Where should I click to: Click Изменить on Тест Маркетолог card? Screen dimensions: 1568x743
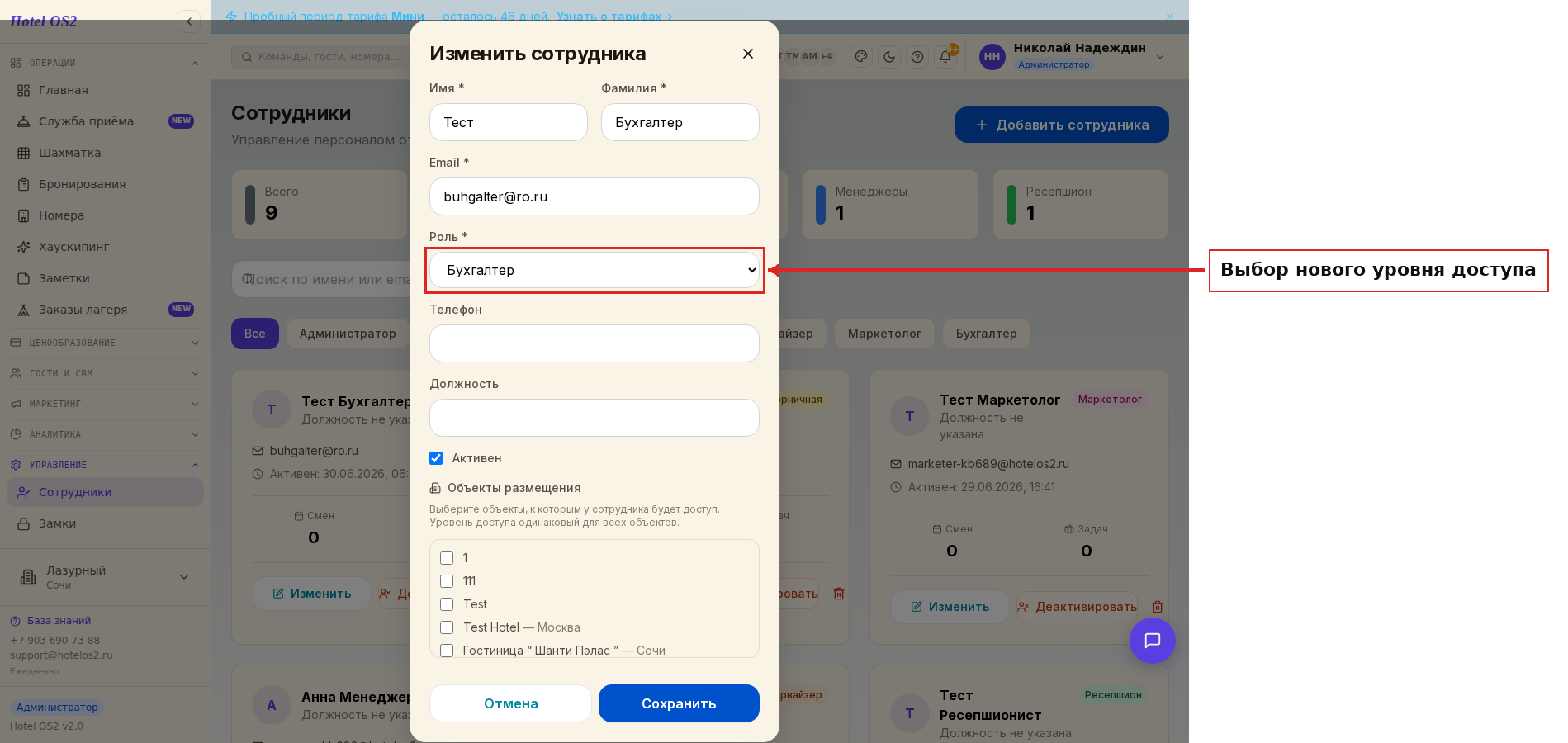click(950, 607)
